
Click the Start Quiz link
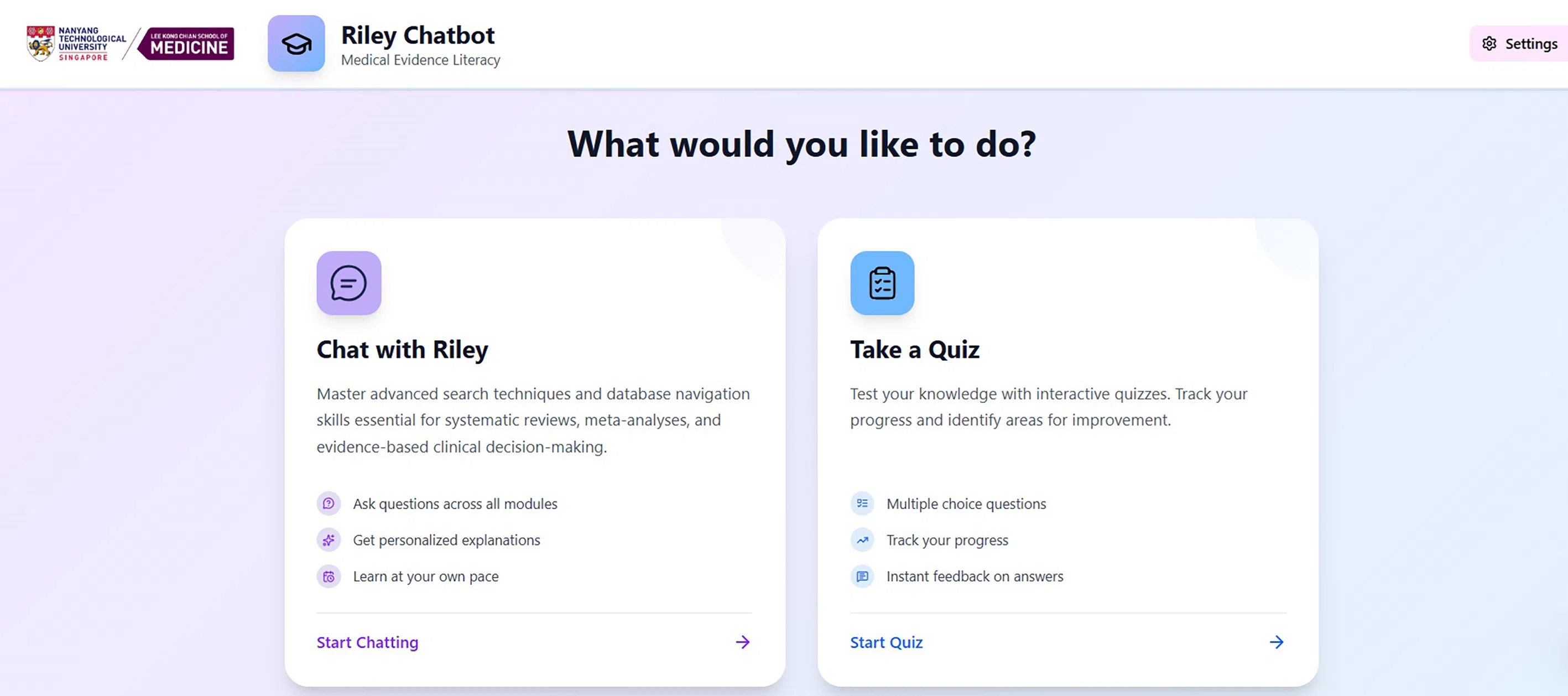886,642
